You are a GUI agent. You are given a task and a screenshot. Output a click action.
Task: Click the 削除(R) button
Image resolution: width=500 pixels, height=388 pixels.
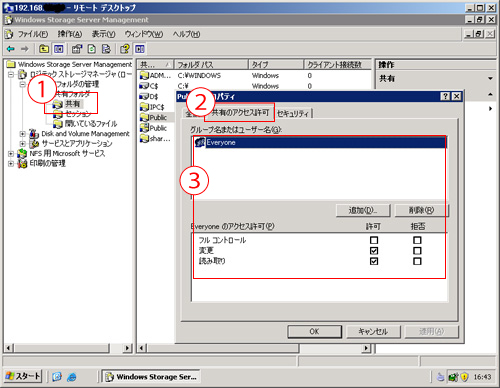[422, 210]
